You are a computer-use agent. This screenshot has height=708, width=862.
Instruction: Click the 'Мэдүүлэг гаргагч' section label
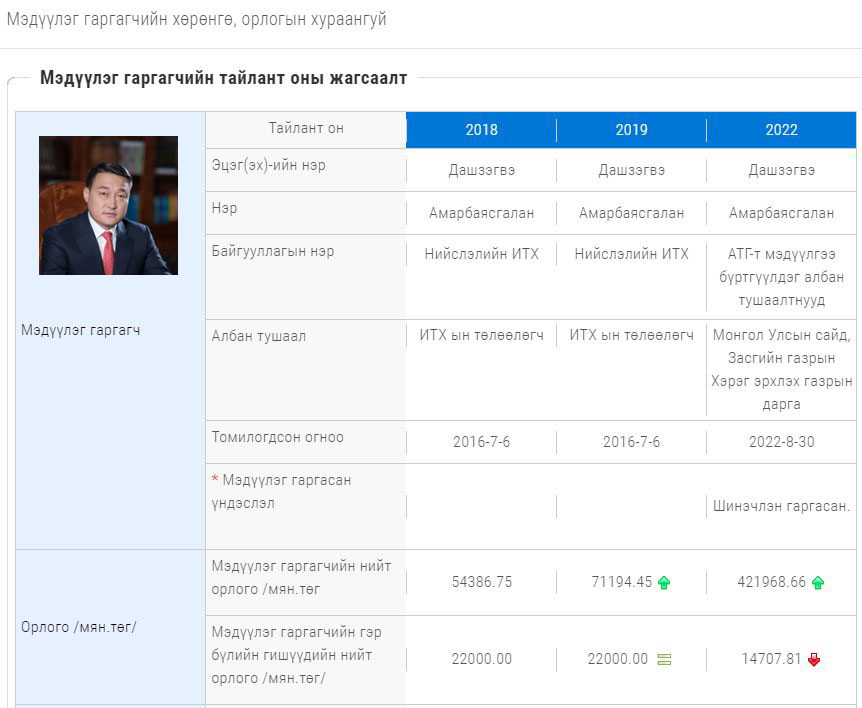click(81, 330)
